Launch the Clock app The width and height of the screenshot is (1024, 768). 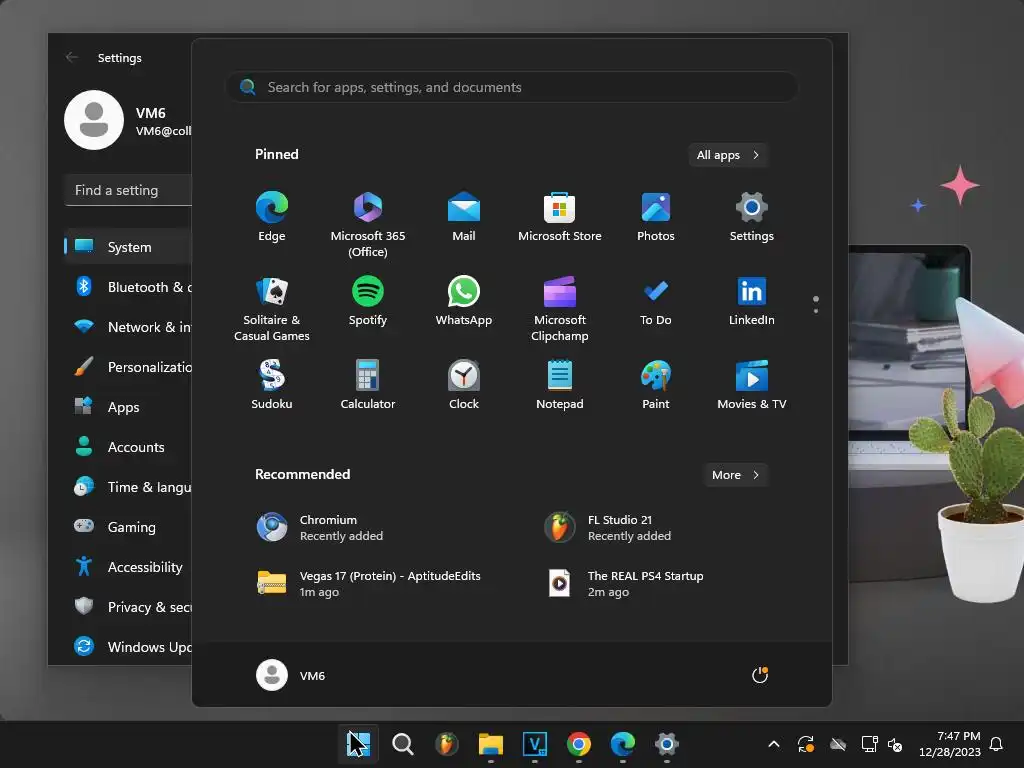(464, 385)
